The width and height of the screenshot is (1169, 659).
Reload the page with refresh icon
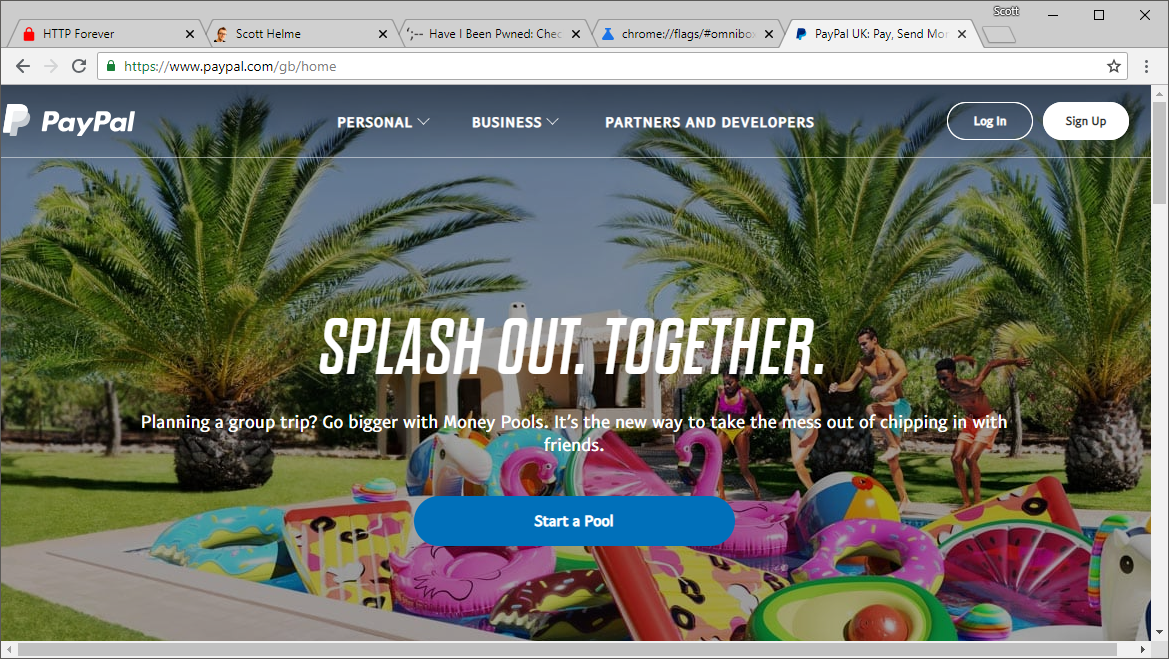pos(79,66)
